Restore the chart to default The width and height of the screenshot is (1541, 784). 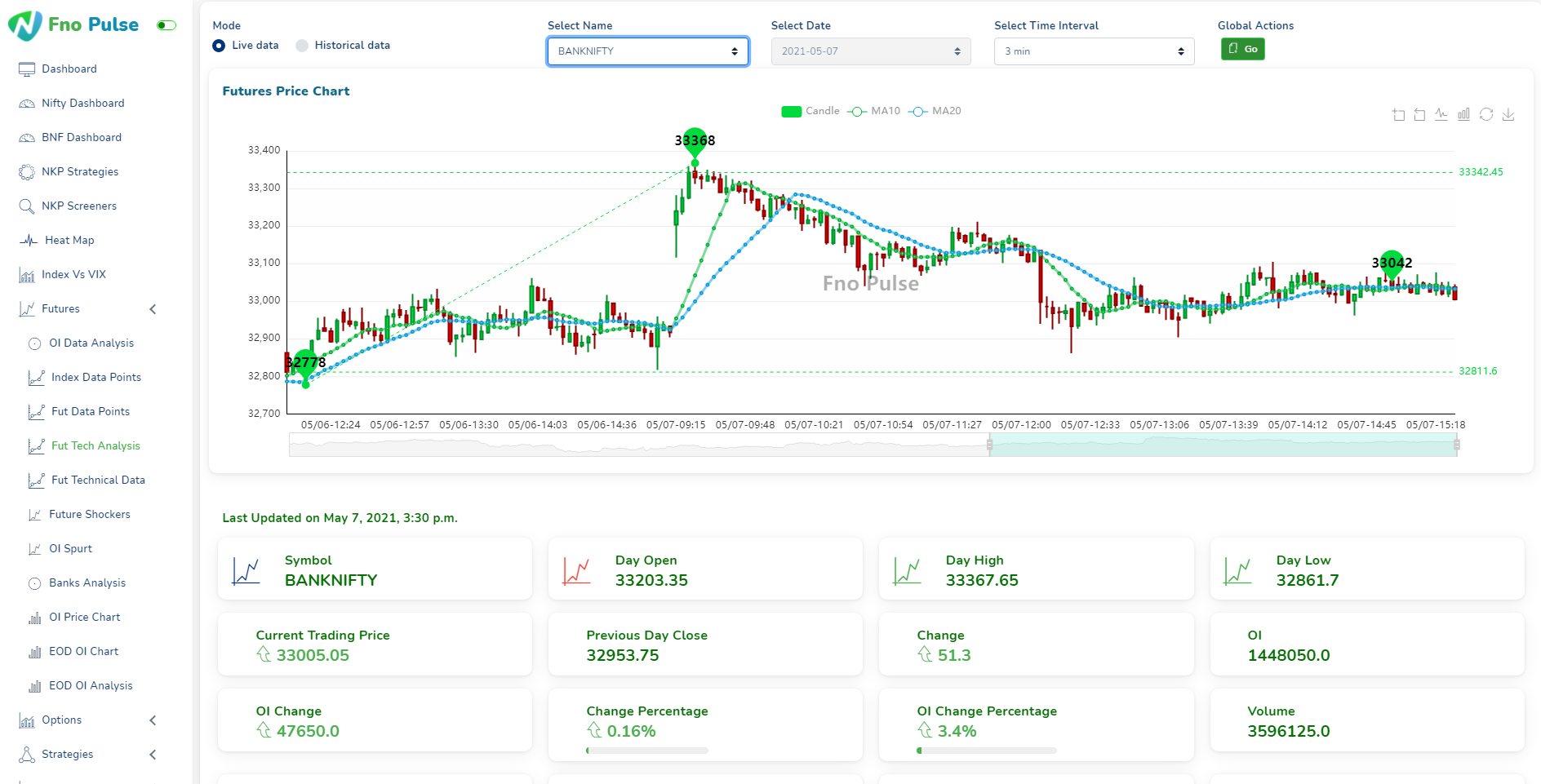click(1486, 115)
